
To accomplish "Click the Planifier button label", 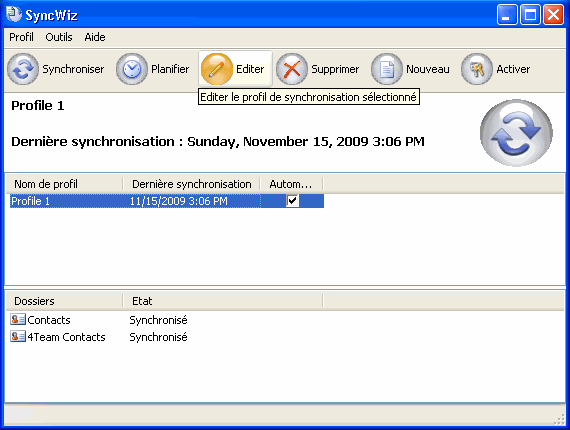I will click(170, 69).
